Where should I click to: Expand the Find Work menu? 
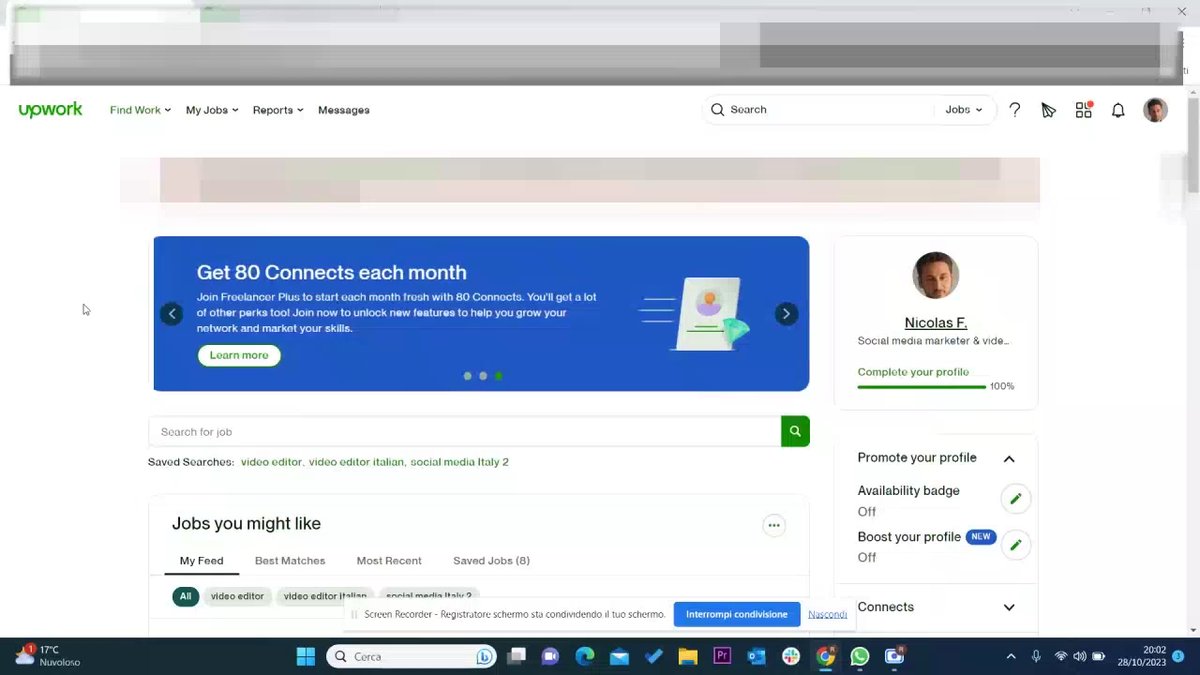[140, 110]
